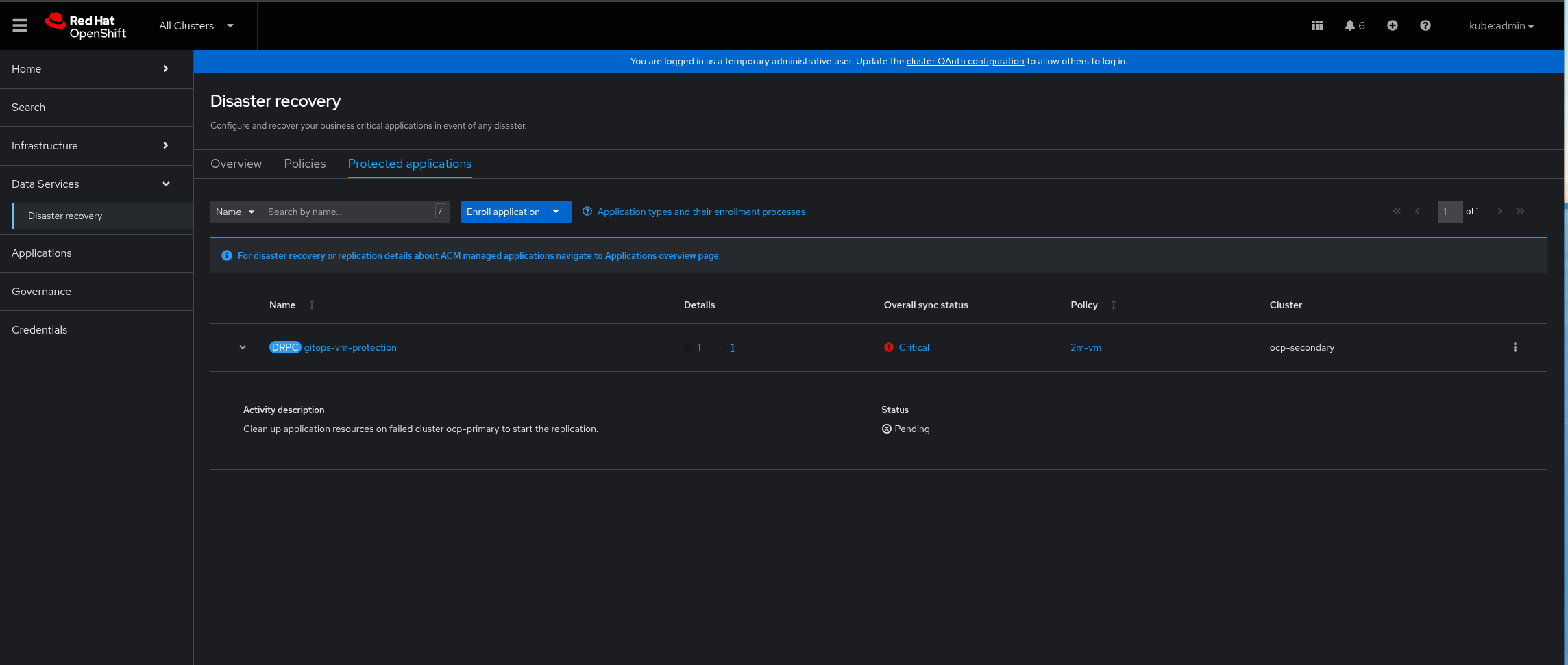1568x665 pixels.
Task: Open the application launcher grid icon
Action: click(x=1316, y=25)
